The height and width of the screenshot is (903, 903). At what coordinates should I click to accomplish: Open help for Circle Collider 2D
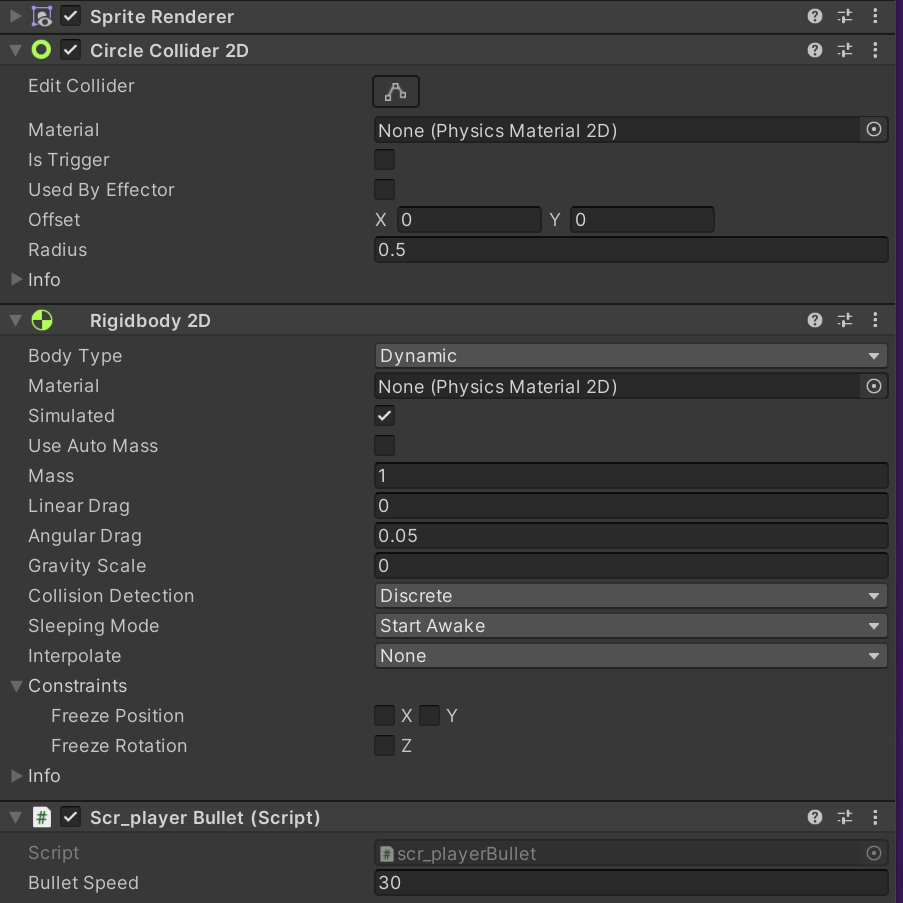815,50
